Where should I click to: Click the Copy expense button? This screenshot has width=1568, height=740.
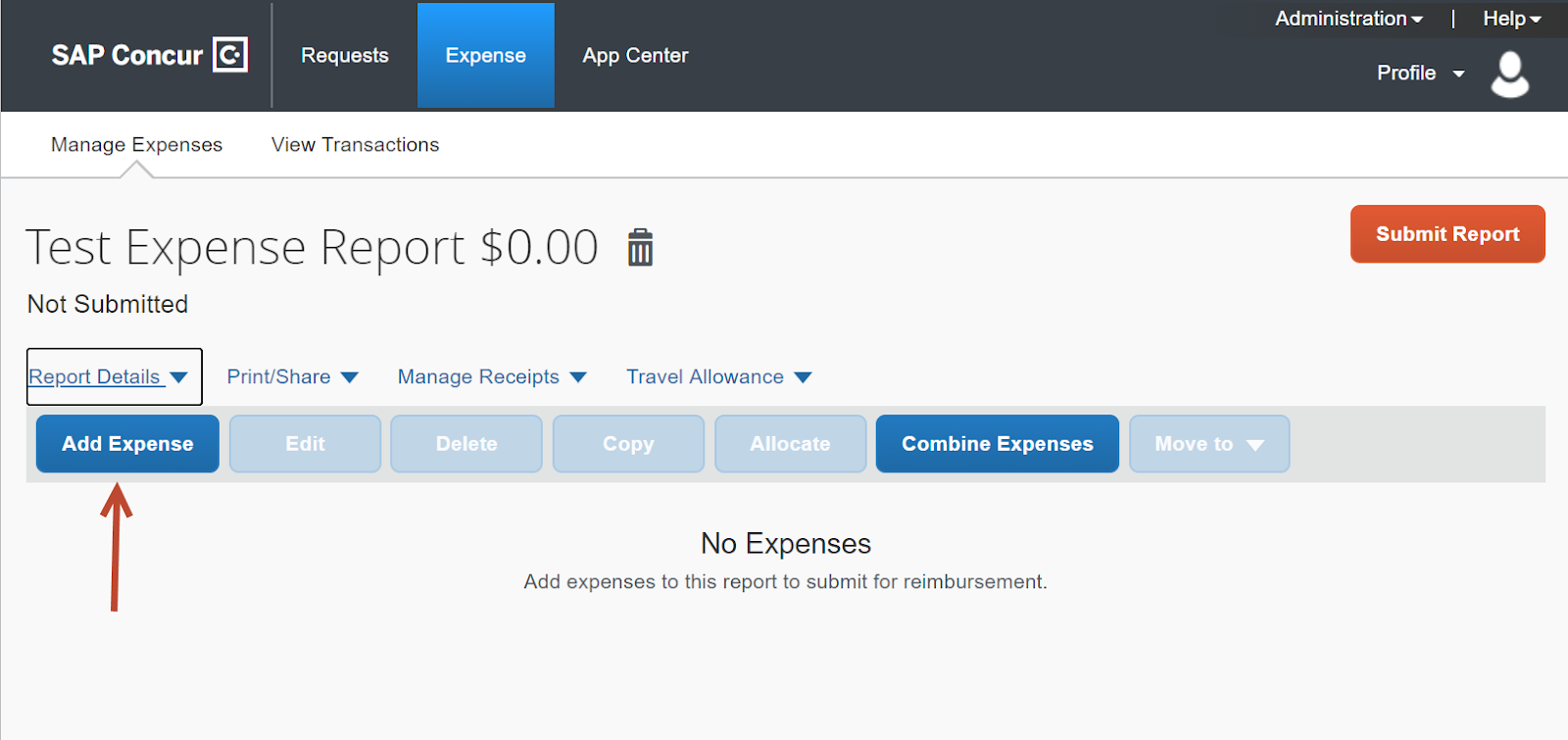coord(627,443)
